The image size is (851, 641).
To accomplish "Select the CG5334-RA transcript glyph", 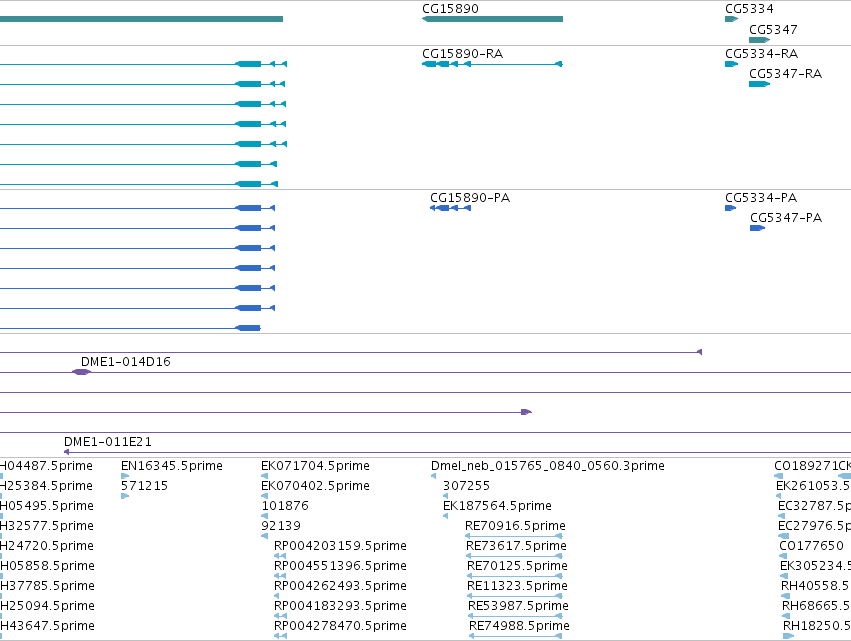I will pyautogui.click(x=731, y=64).
